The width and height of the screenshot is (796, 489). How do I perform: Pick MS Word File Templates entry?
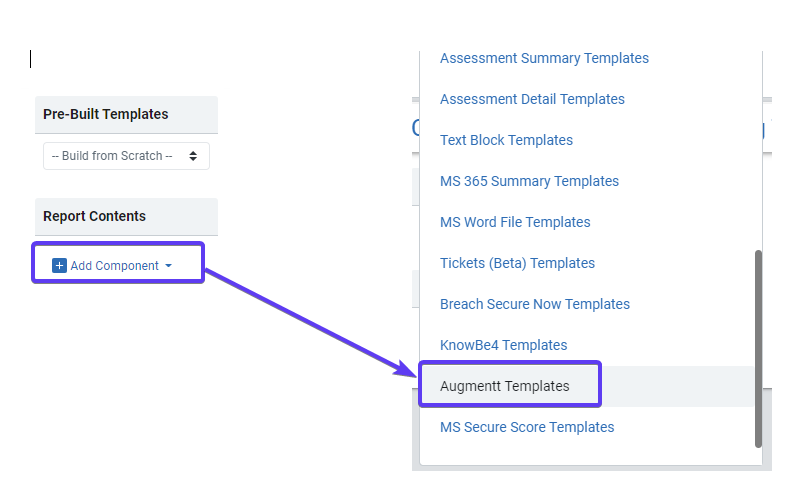(x=515, y=222)
